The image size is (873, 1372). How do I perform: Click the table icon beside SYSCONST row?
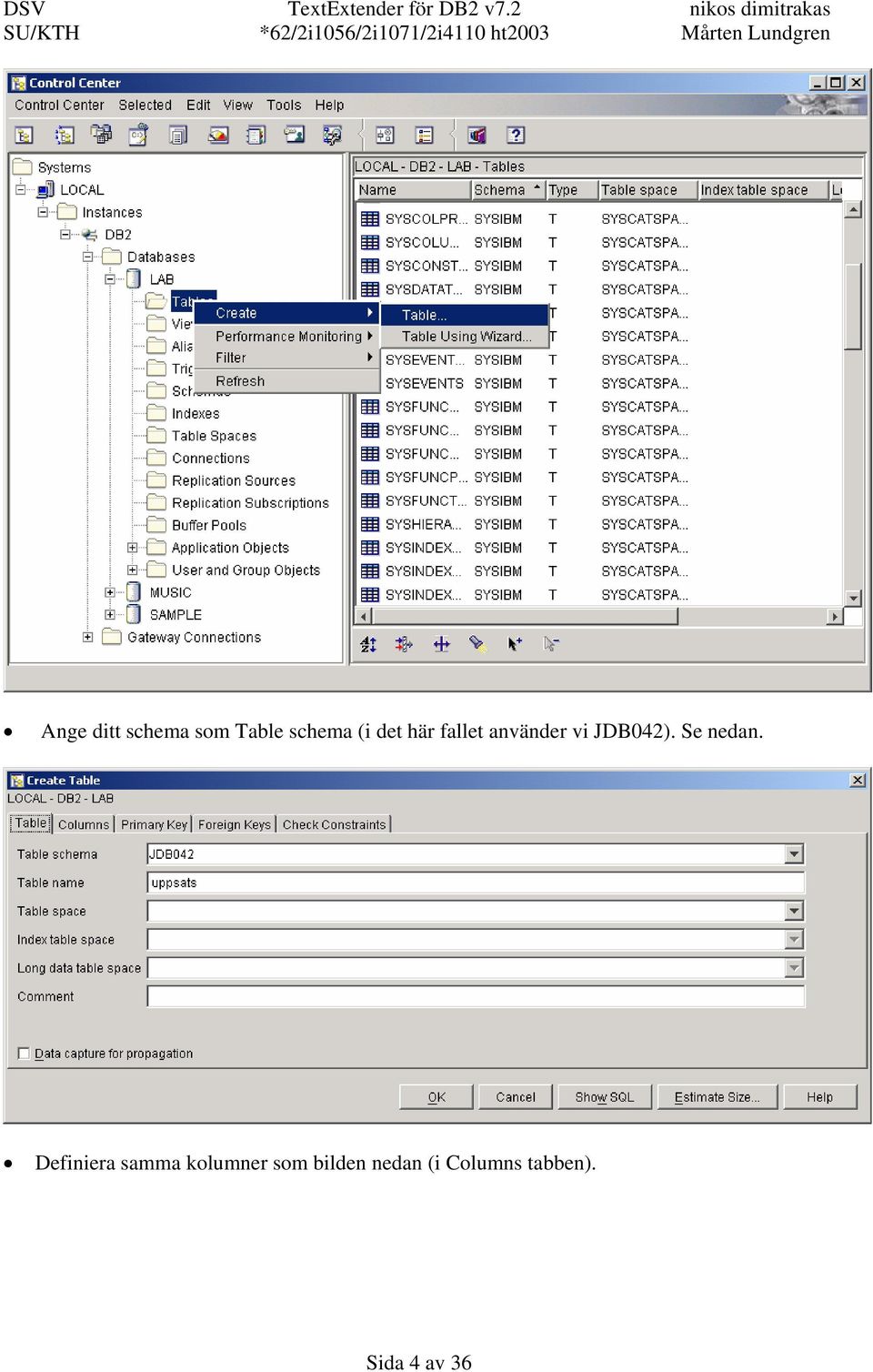pos(370,266)
